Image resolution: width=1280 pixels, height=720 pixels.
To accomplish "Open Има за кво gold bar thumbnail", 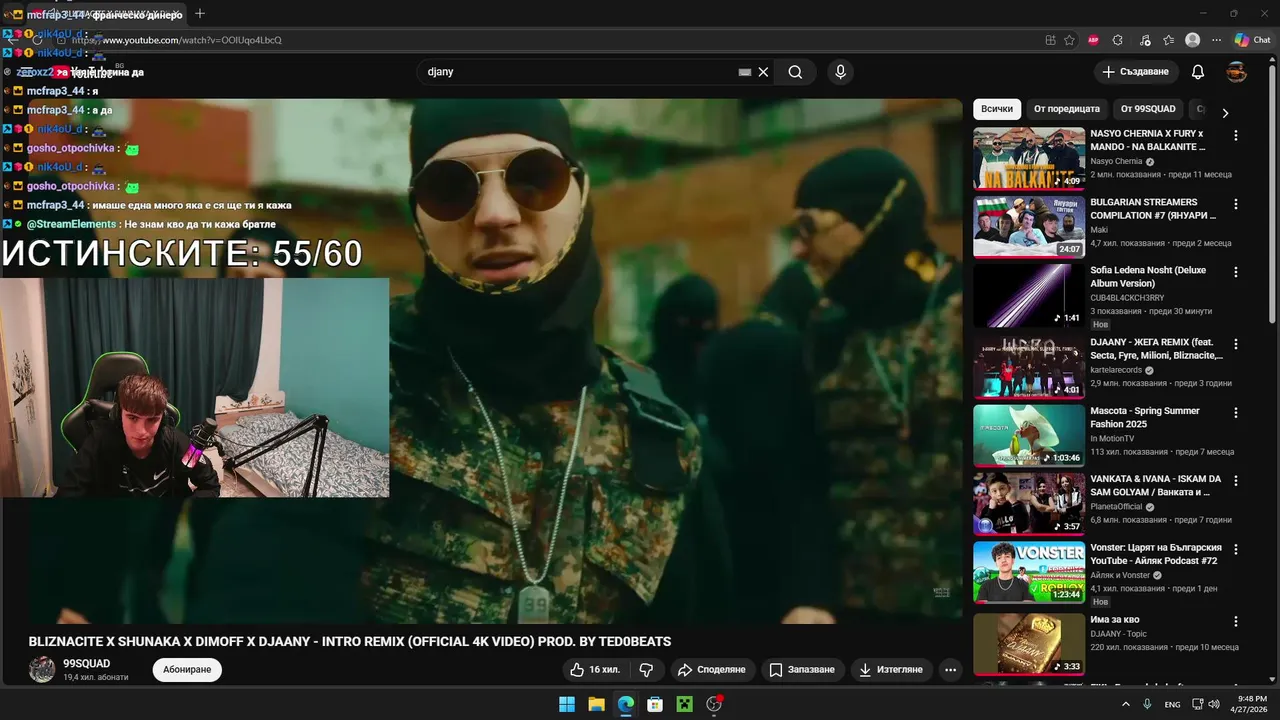I will 1029,644.
